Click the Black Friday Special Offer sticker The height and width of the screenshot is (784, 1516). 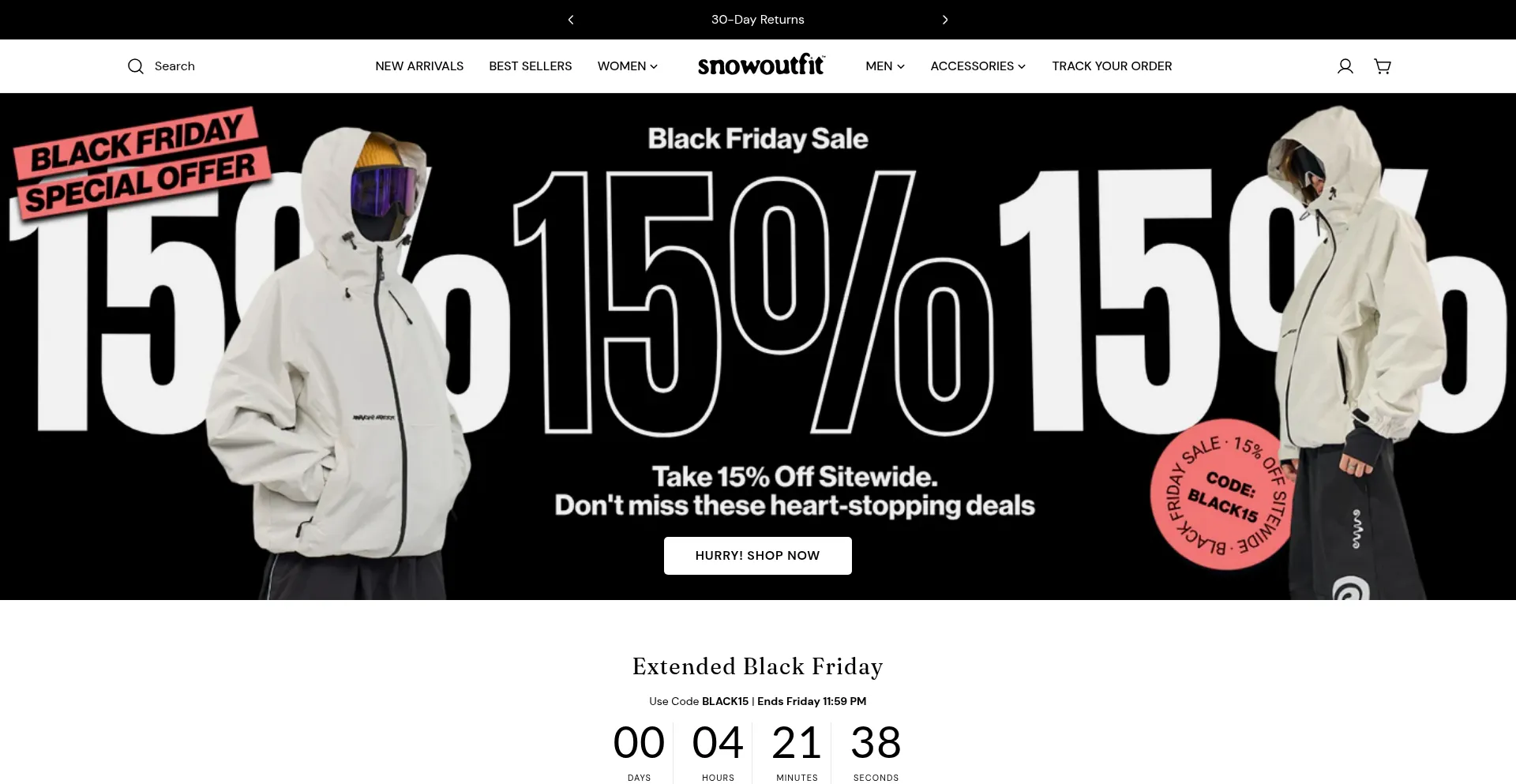(141, 163)
